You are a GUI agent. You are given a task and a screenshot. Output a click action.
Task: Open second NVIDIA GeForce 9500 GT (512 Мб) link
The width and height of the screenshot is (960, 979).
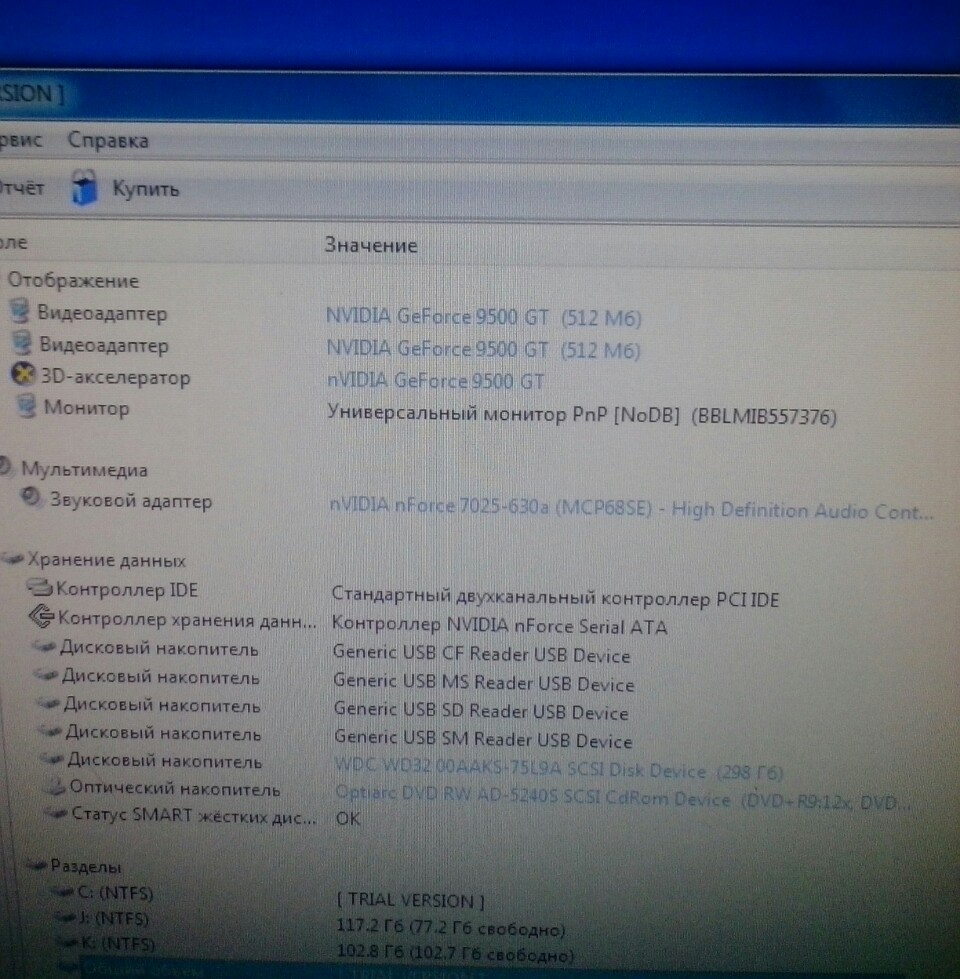484,349
